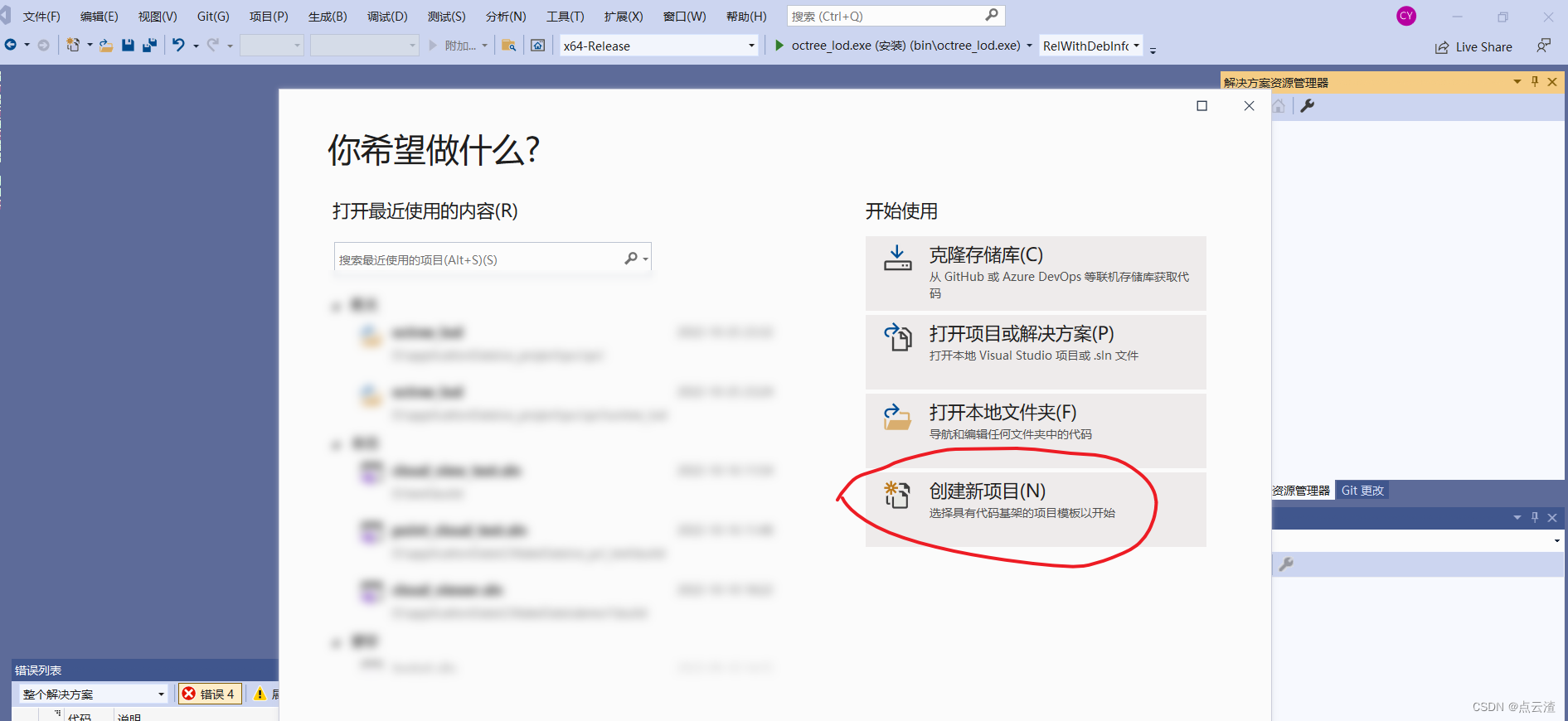1568x721 pixels.
Task: Open the 分析(N) menu
Action: tap(506, 17)
